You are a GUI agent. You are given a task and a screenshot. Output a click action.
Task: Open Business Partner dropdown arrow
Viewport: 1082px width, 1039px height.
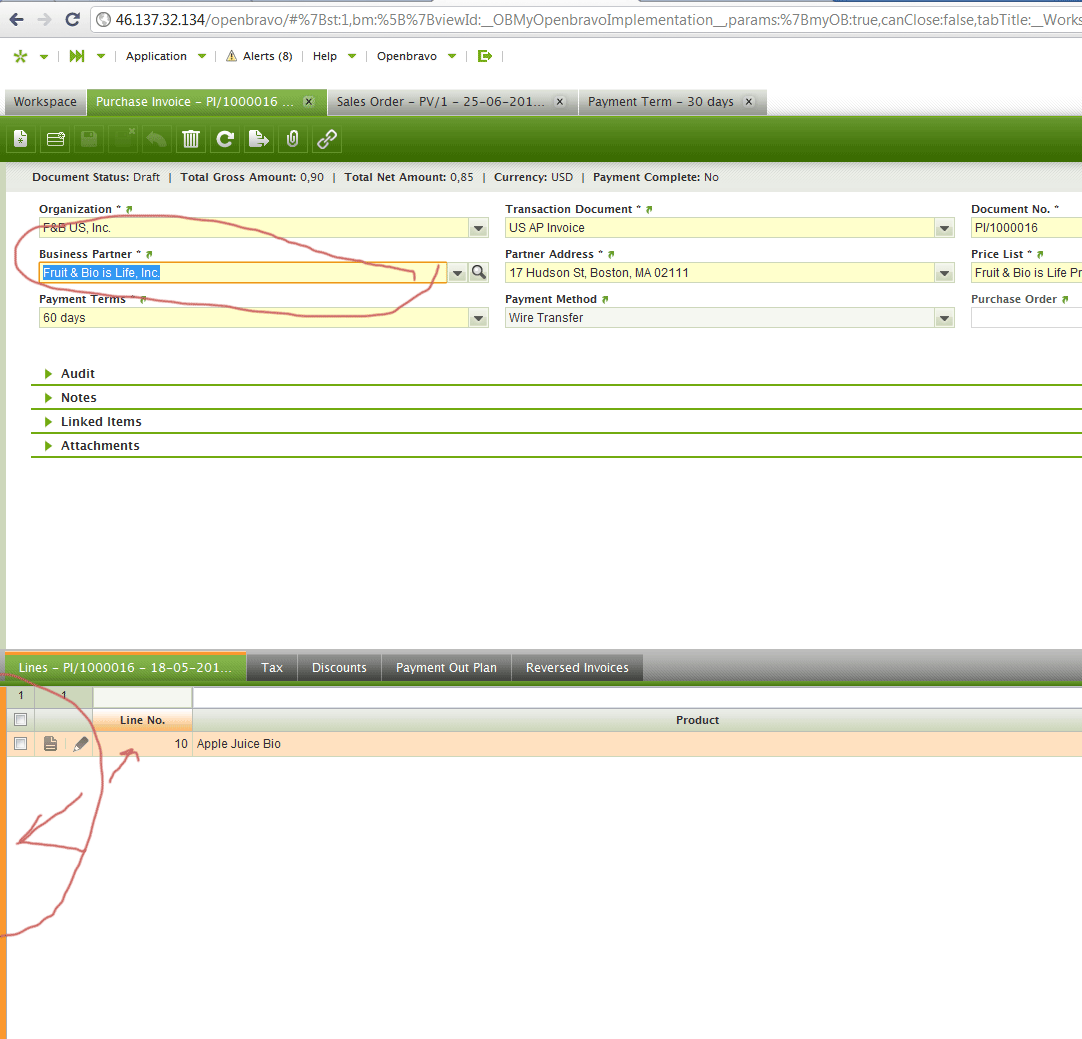458,273
